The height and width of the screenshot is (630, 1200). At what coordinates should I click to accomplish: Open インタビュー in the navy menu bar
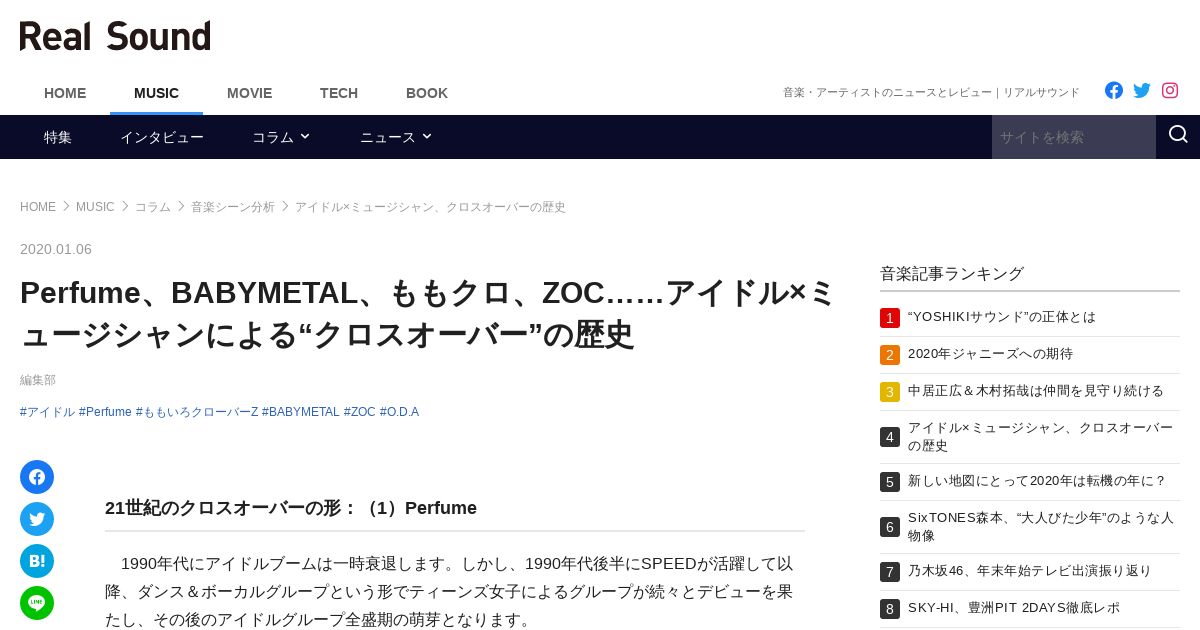(162, 137)
